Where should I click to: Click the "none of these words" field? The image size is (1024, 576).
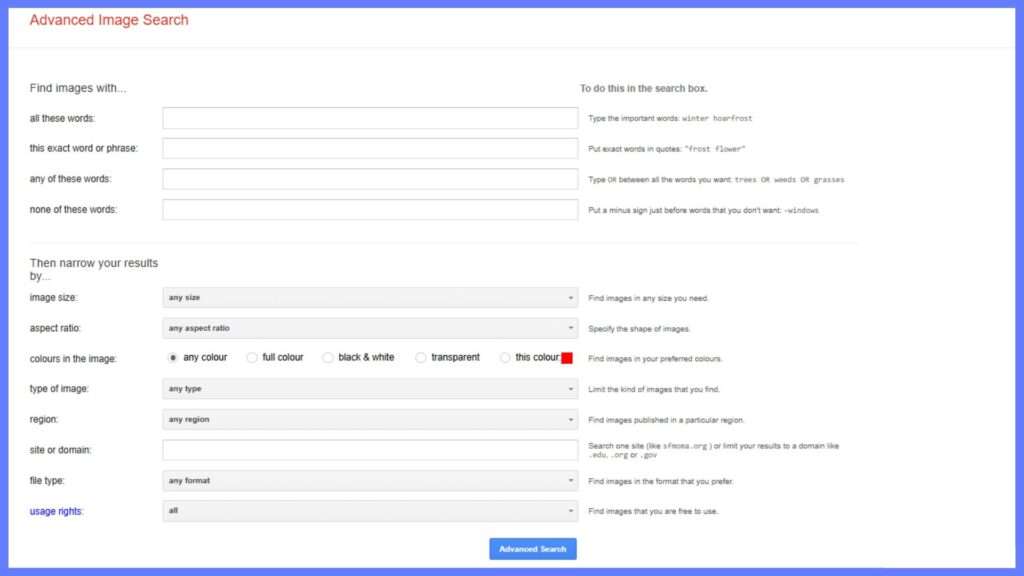(370, 209)
